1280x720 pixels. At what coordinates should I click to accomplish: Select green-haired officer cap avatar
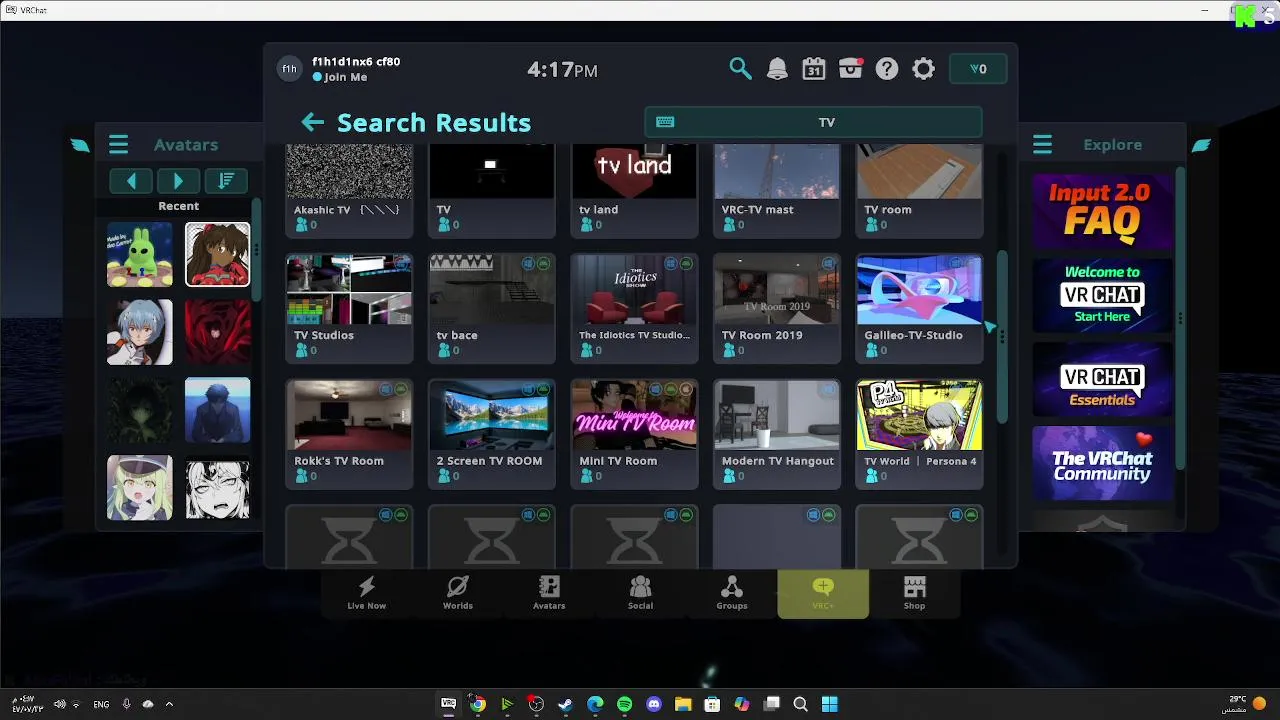(x=140, y=488)
